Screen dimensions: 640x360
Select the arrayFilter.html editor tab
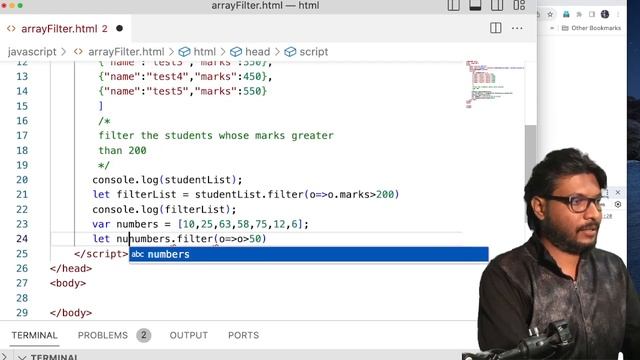click(x=65, y=29)
